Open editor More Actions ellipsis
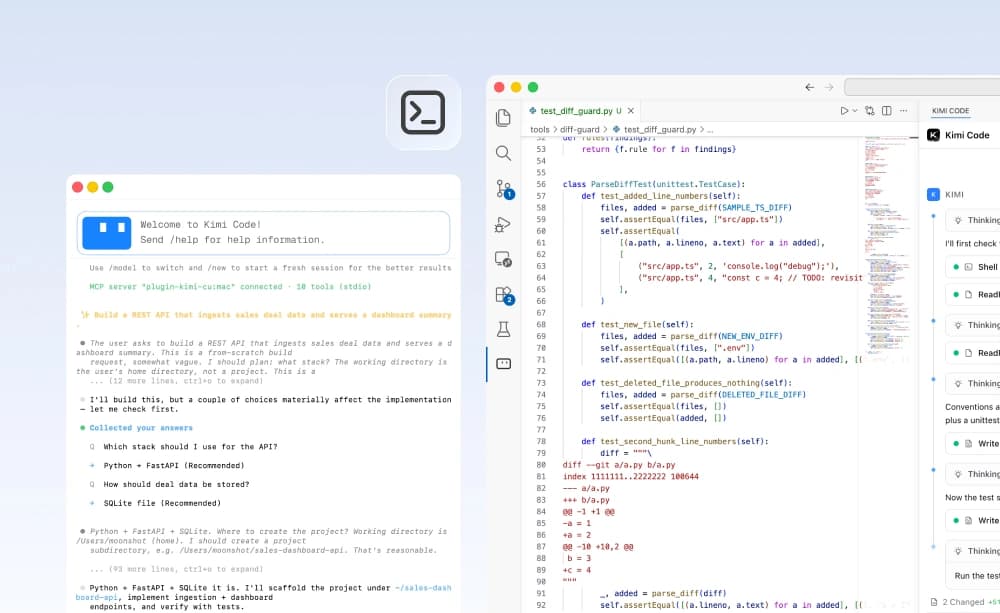 (x=904, y=111)
